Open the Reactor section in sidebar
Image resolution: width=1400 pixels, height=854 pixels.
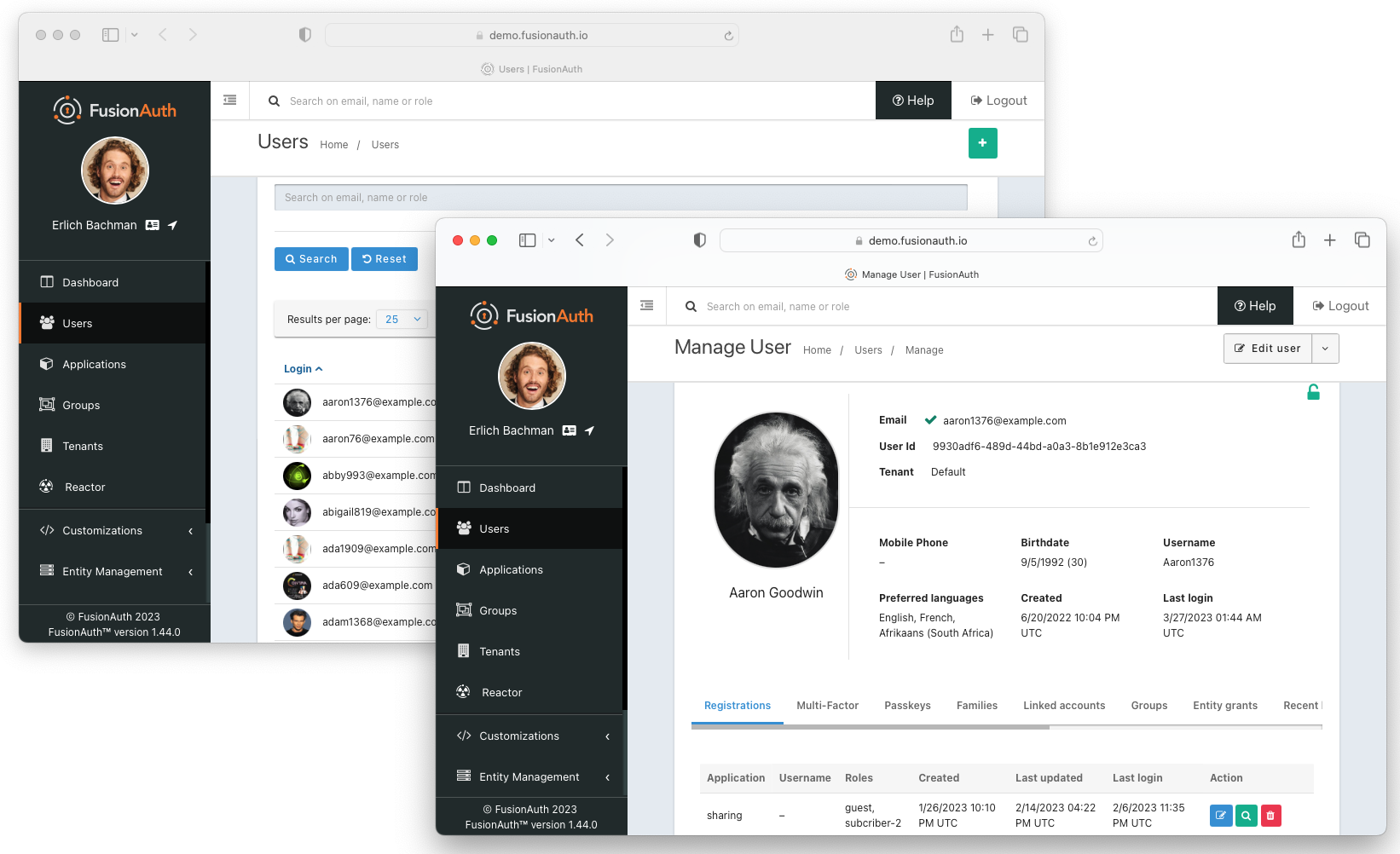(x=501, y=692)
